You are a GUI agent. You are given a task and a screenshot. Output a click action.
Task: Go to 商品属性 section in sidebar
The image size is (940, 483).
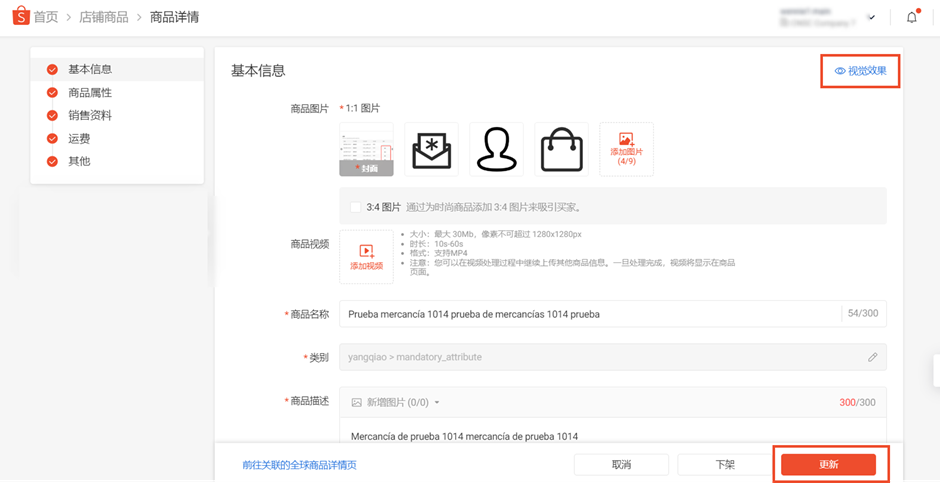(x=90, y=93)
